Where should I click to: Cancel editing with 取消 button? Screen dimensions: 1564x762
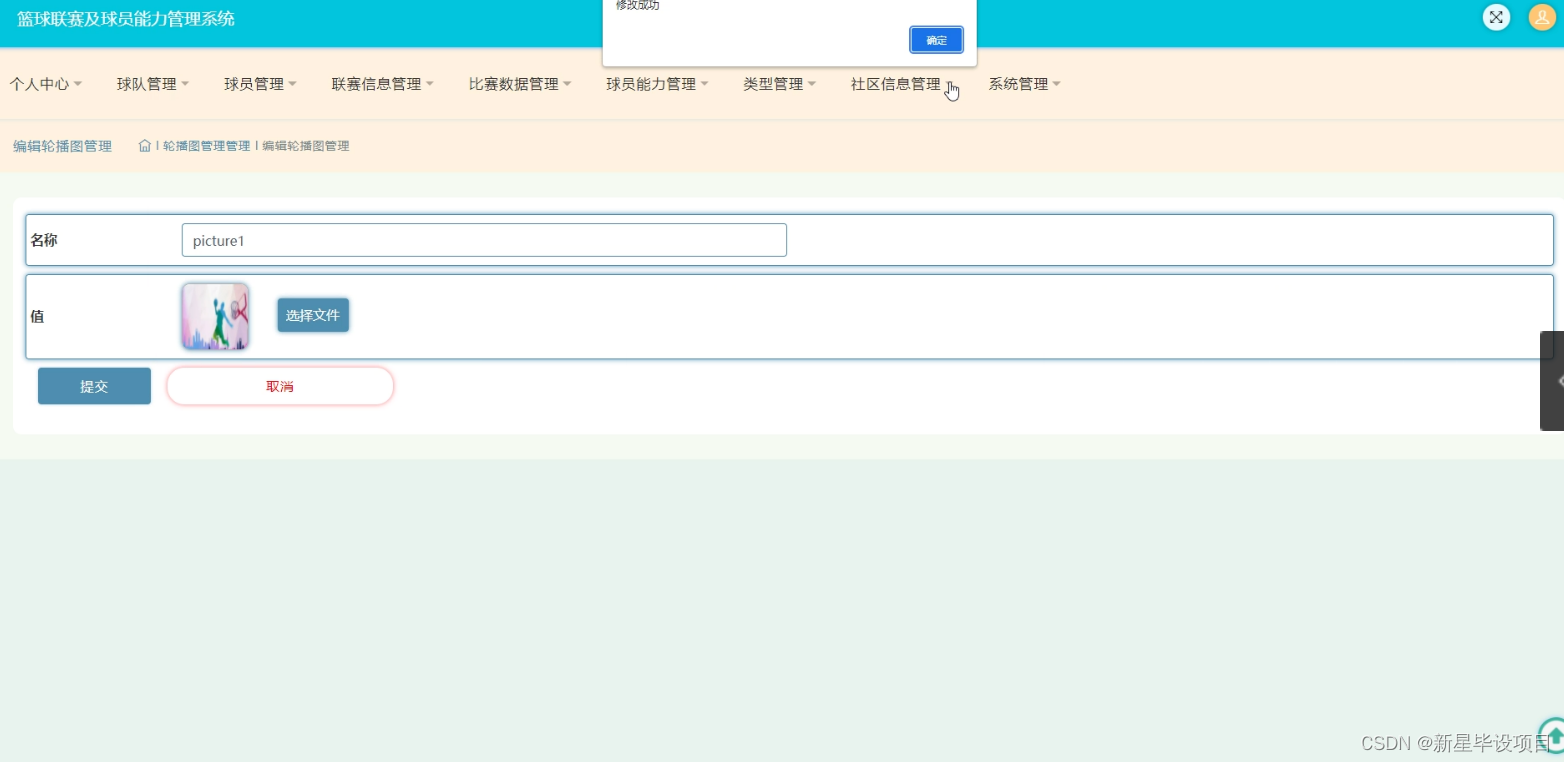pos(279,386)
